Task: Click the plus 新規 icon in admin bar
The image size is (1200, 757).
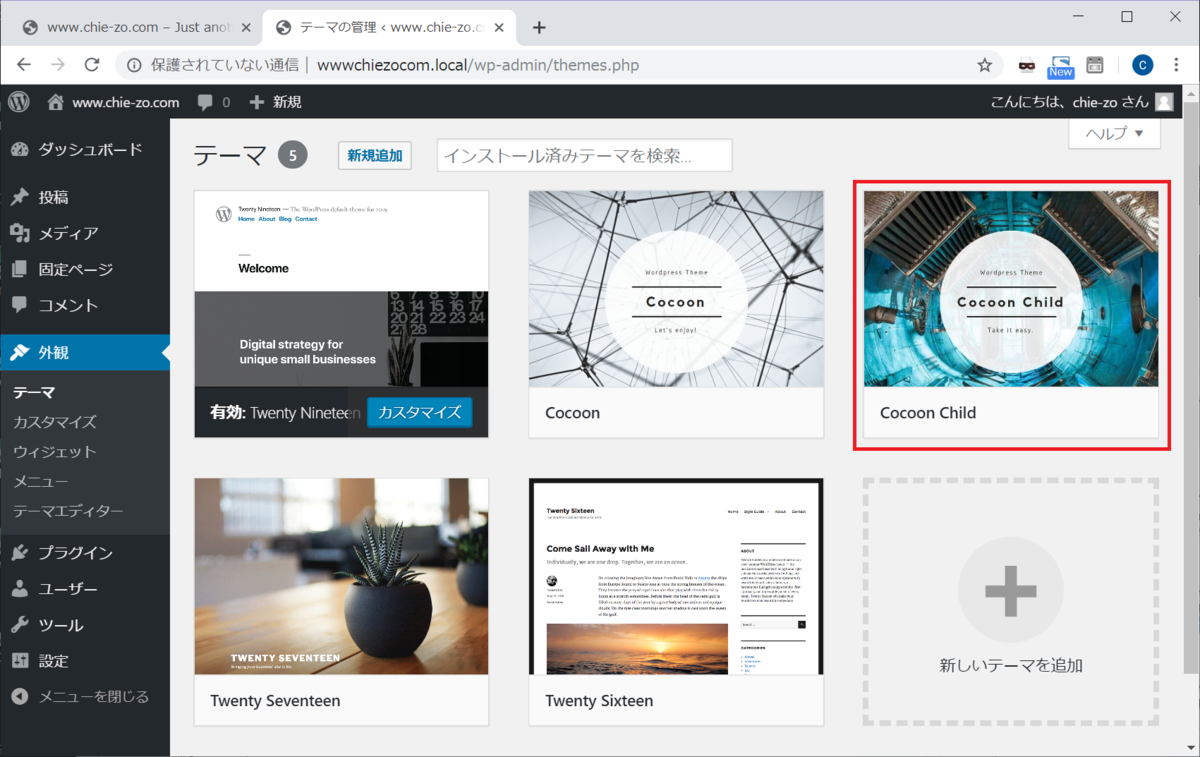Action: (x=256, y=102)
